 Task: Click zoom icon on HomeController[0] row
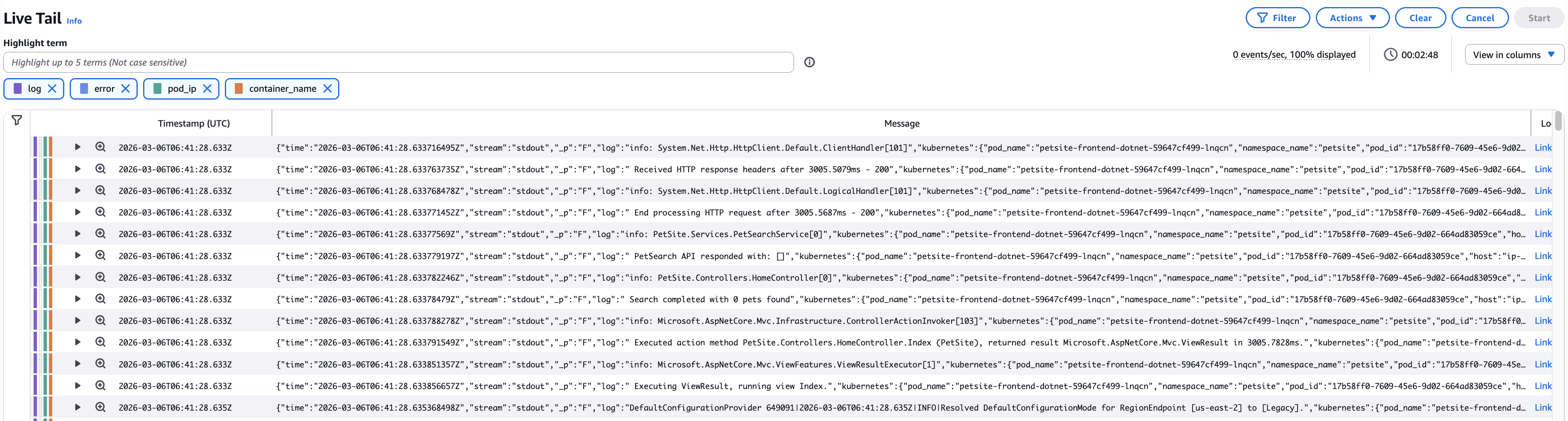tap(100, 277)
